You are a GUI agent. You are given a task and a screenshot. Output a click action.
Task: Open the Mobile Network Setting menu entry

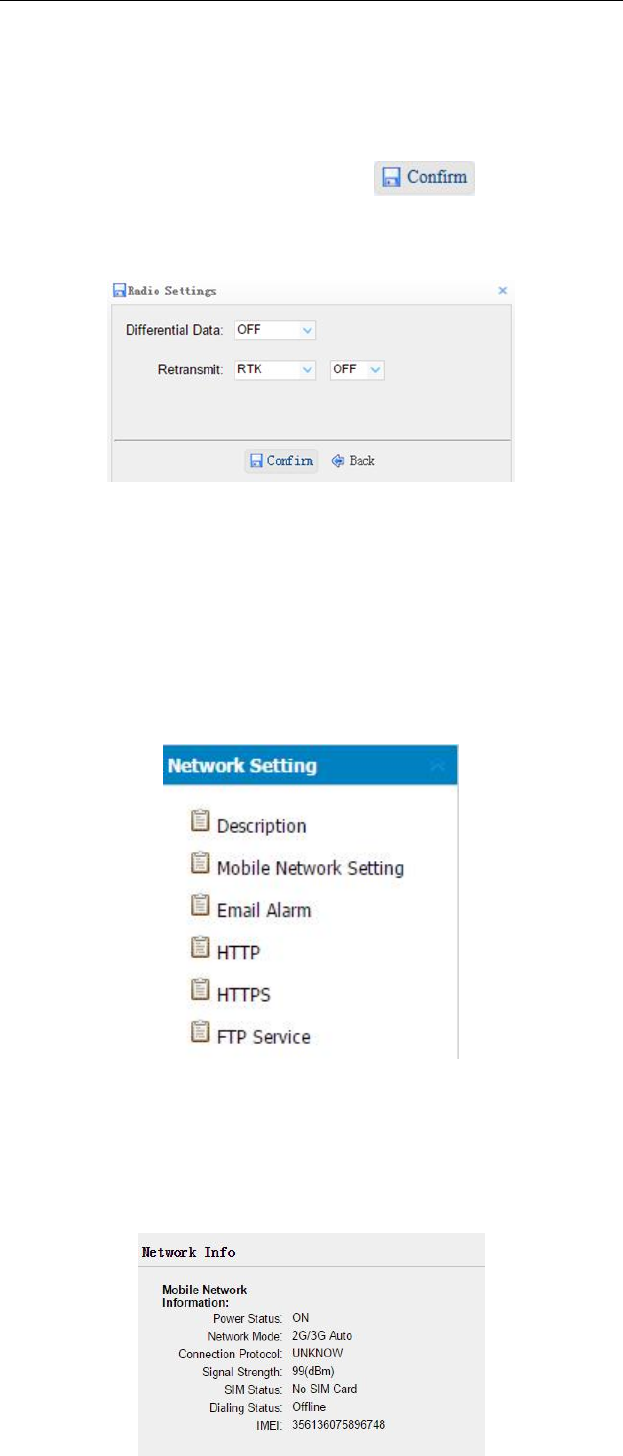310,868
